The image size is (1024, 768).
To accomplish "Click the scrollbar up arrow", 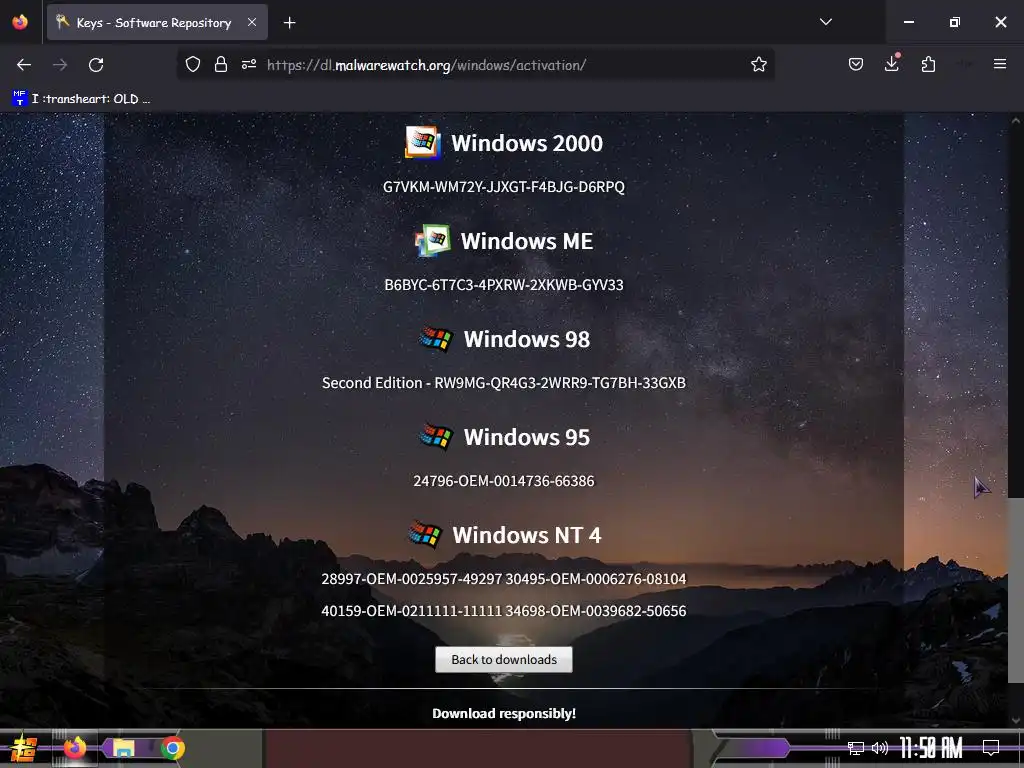I will (x=1016, y=120).
